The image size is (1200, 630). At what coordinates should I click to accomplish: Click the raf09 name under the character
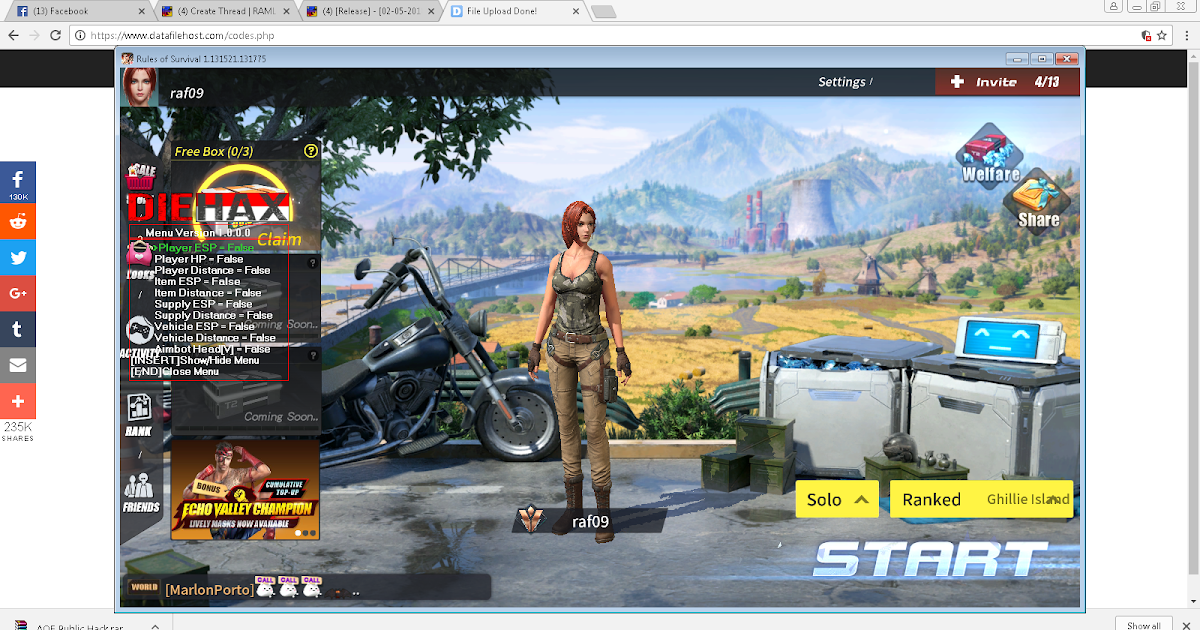pos(590,521)
